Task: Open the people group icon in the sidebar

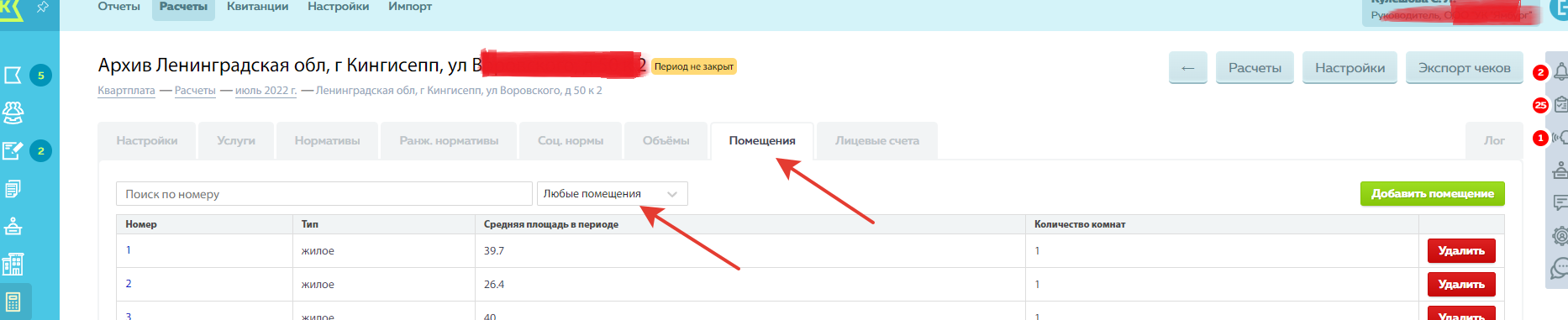Action: point(13,112)
